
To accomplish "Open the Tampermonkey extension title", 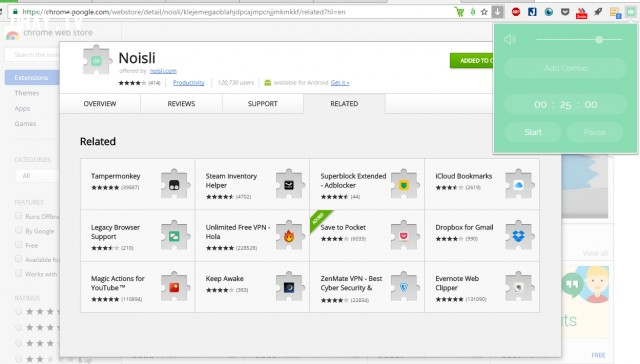I will point(116,176).
